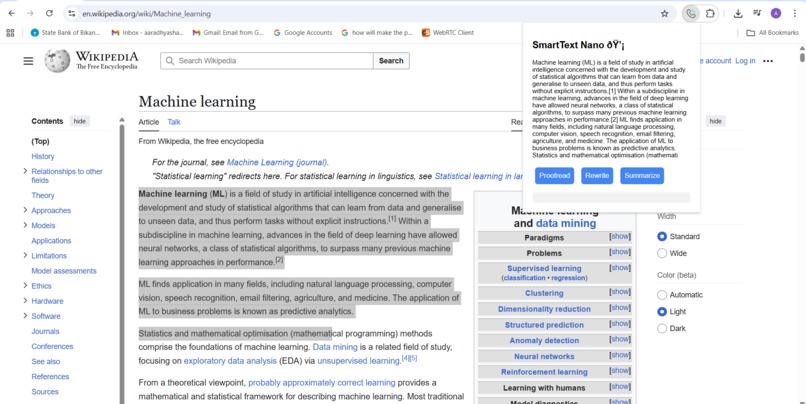806x404 pixels.
Task: Open the Log in link
Action: [x=745, y=61]
